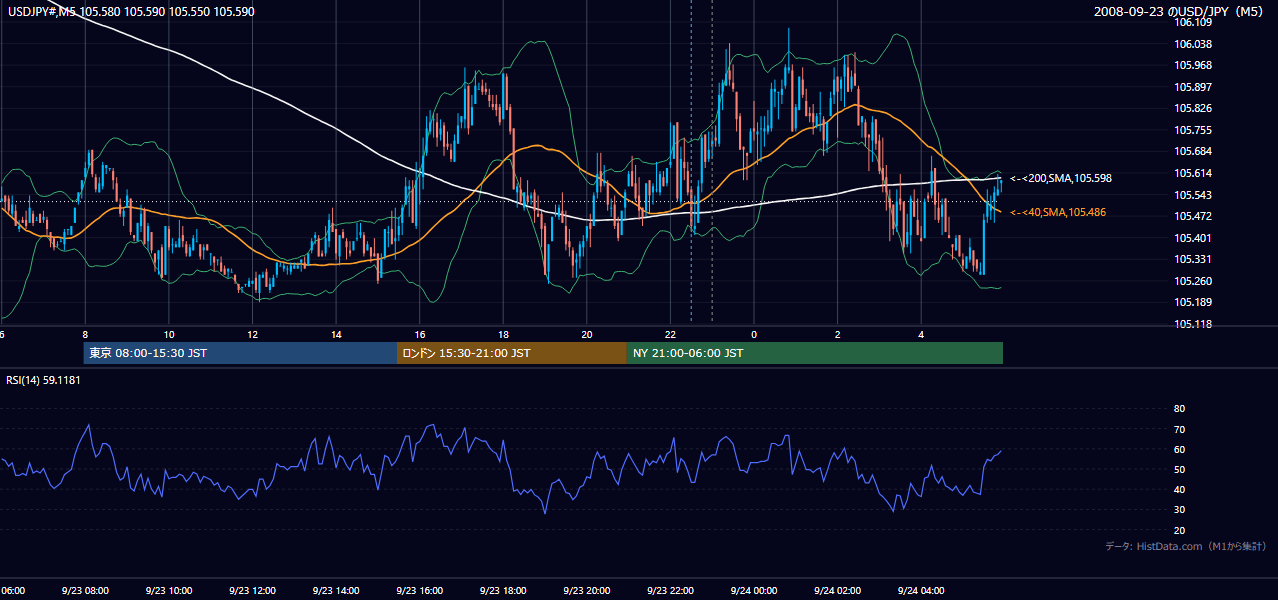Click price axis value 106.109
This screenshot has width=1278, height=600.
(x=1194, y=22)
